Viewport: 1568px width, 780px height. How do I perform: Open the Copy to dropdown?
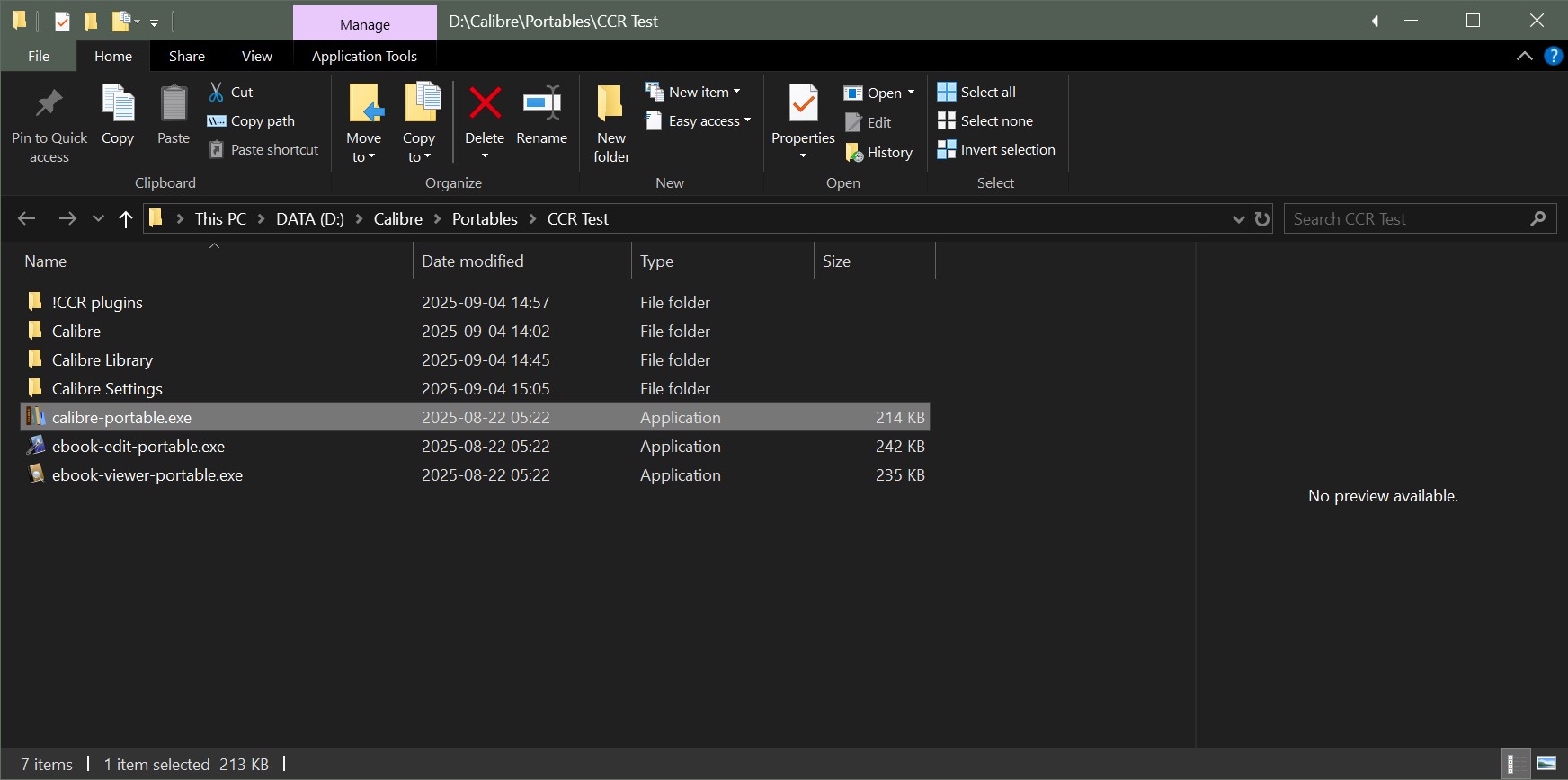[x=419, y=157]
